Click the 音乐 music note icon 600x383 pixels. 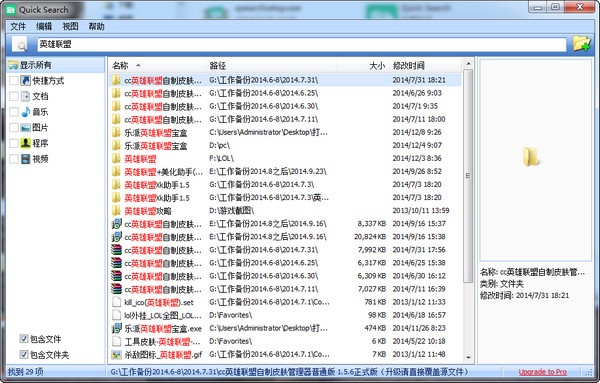pyautogui.click(x=26, y=112)
